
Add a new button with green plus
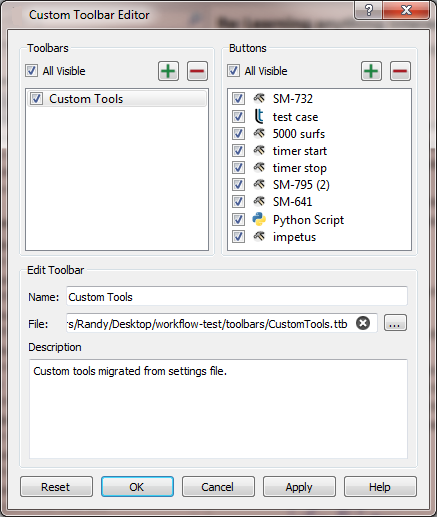click(371, 71)
